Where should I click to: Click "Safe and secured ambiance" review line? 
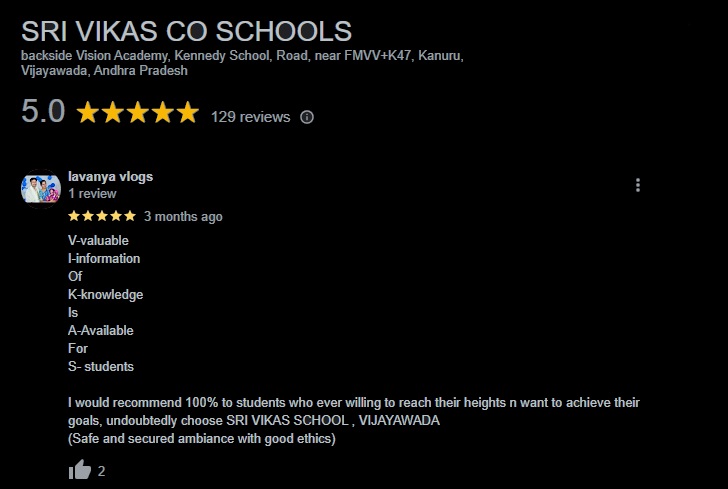(201, 439)
